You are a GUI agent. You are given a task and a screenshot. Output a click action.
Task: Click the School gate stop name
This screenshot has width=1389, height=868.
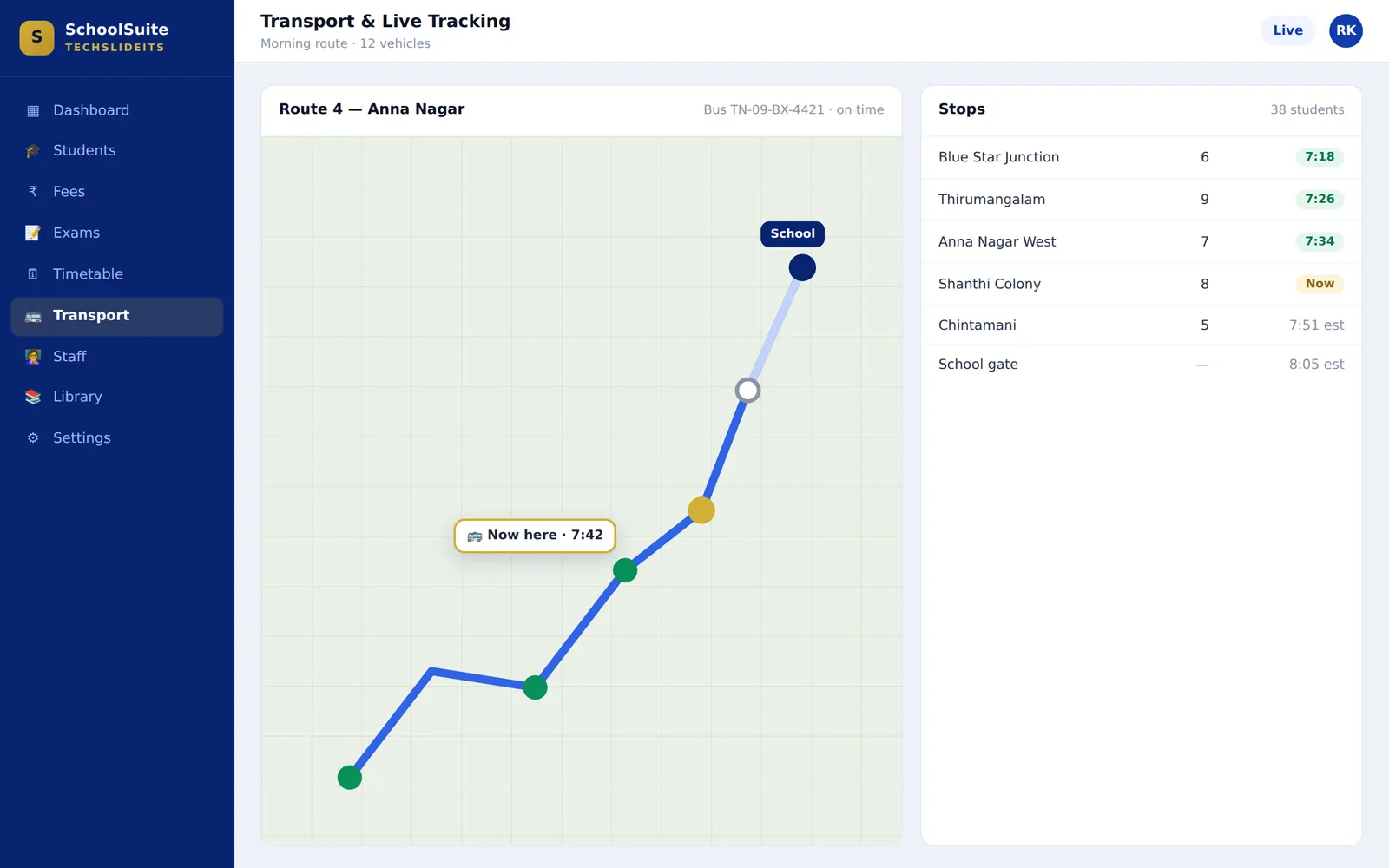978,365
